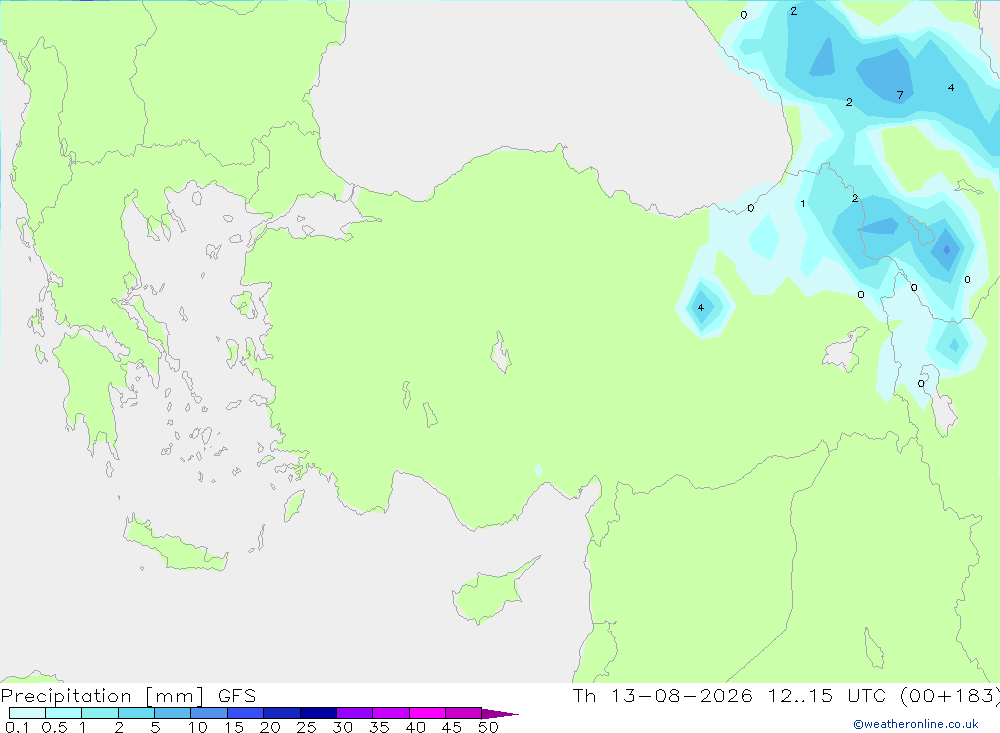Click the 2–5 mm legend color swatch
1000x733 pixels.
coord(136,713)
